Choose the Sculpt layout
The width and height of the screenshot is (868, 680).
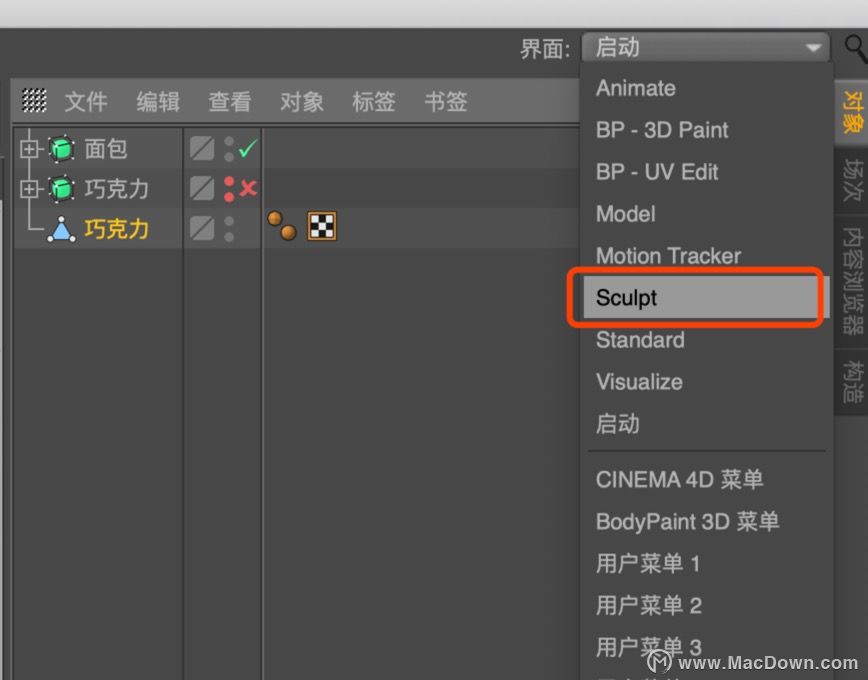point(706,298)
